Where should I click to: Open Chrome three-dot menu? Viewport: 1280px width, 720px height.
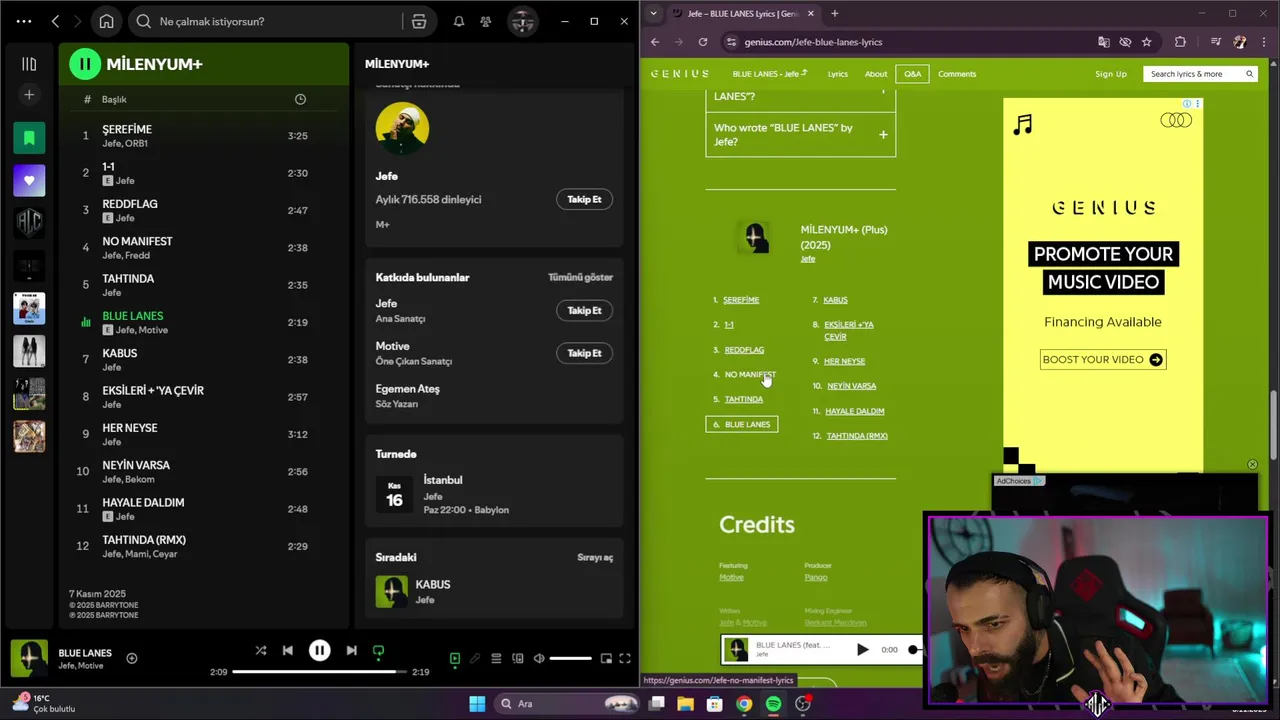coord(1263,42)
